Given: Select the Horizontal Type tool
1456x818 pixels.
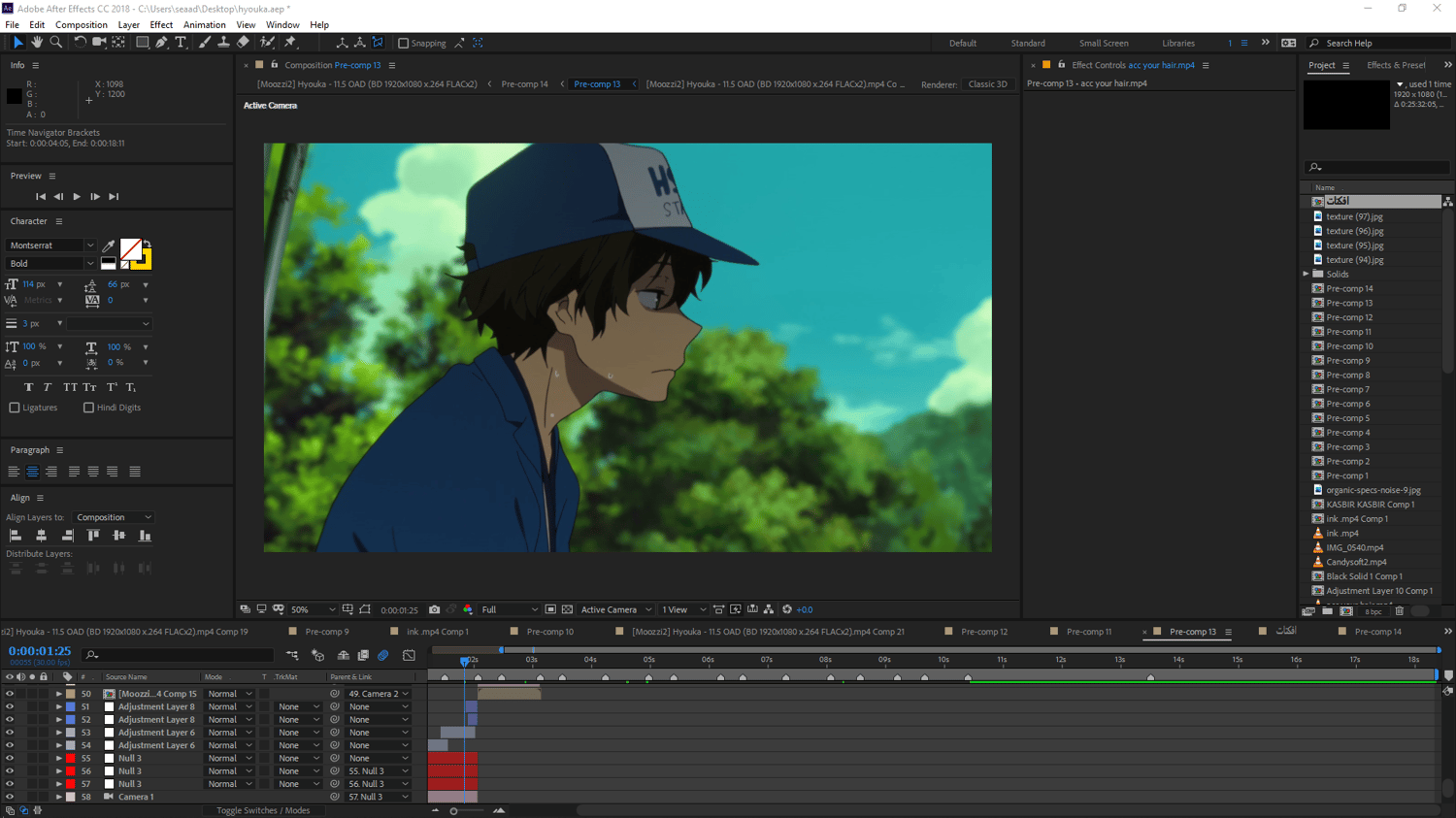Looking at the screenshot, I should (x=181, y=43).
